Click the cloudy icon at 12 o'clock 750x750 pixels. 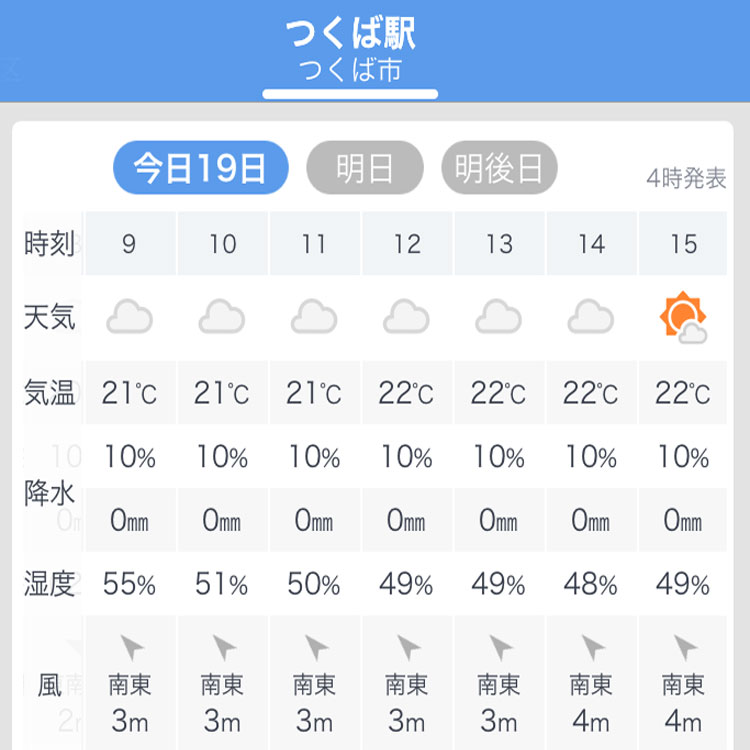(x=407, y=316)
